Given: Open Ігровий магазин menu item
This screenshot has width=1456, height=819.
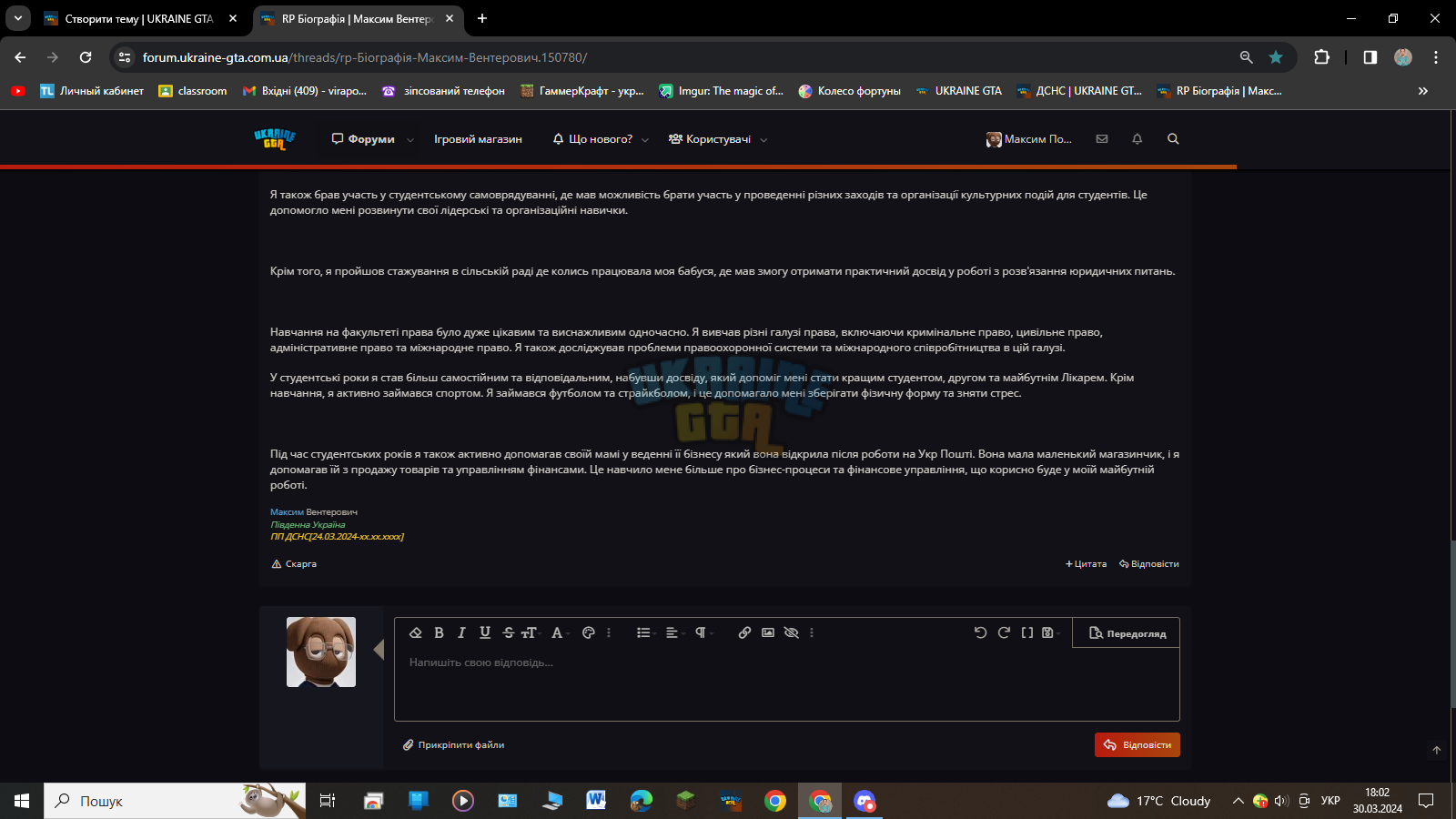Looking at the screenshot, I should click(x=478, y=139).
